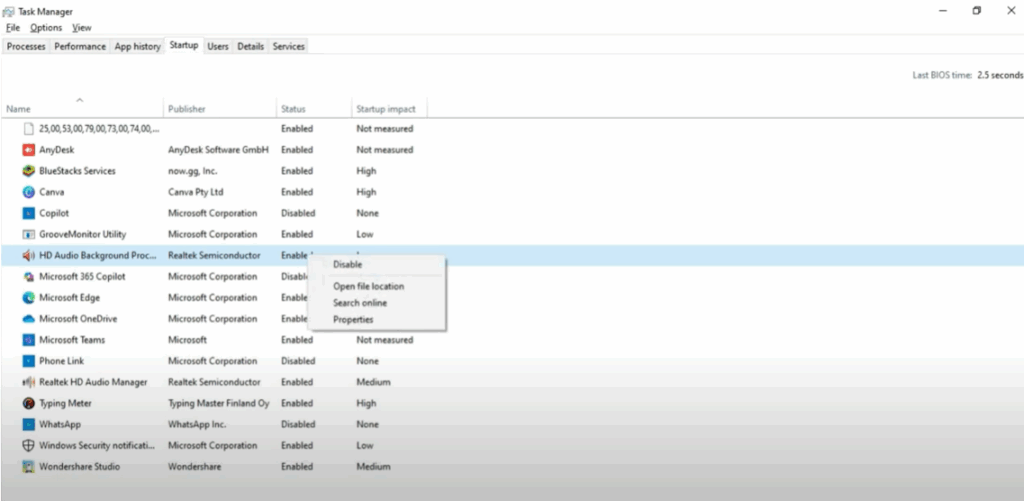The image size is (1024, 501).
Task: Click the Realtek HD Audio Manager name
Action: point(93,382)
